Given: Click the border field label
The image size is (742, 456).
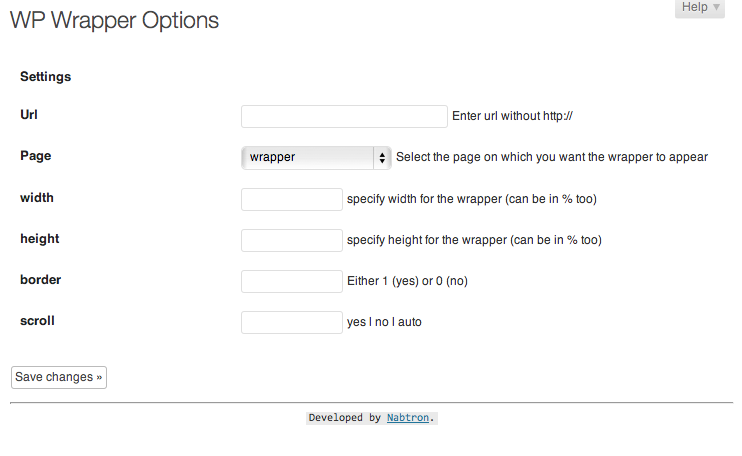Looking at the screenshot, I should tap(41, 280).
